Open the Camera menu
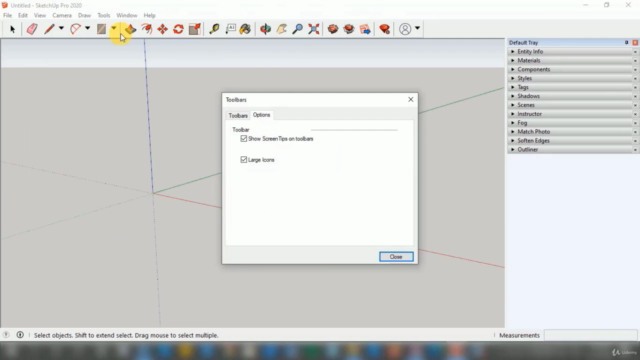The height and width of the screenshot is (360, 640). click(62, 16)
